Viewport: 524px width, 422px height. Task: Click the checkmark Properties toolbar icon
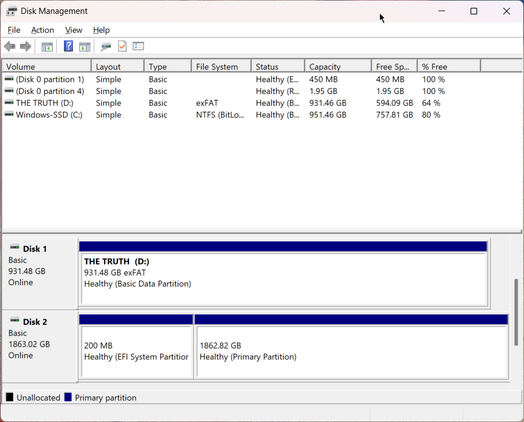point(122,46)
